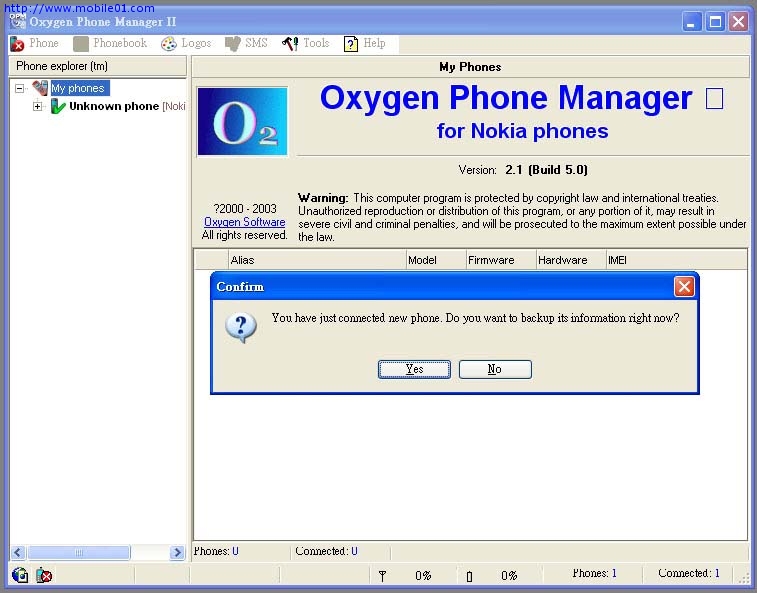
Task: Click the Firmware column header
Action: tap(501, 260)
